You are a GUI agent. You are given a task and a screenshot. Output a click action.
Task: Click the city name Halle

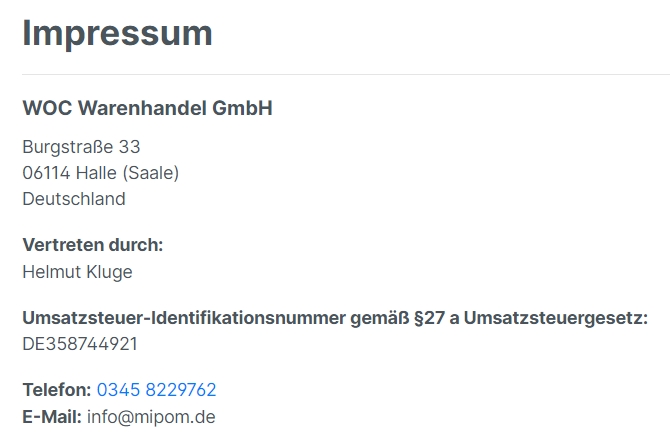point(96,173)
